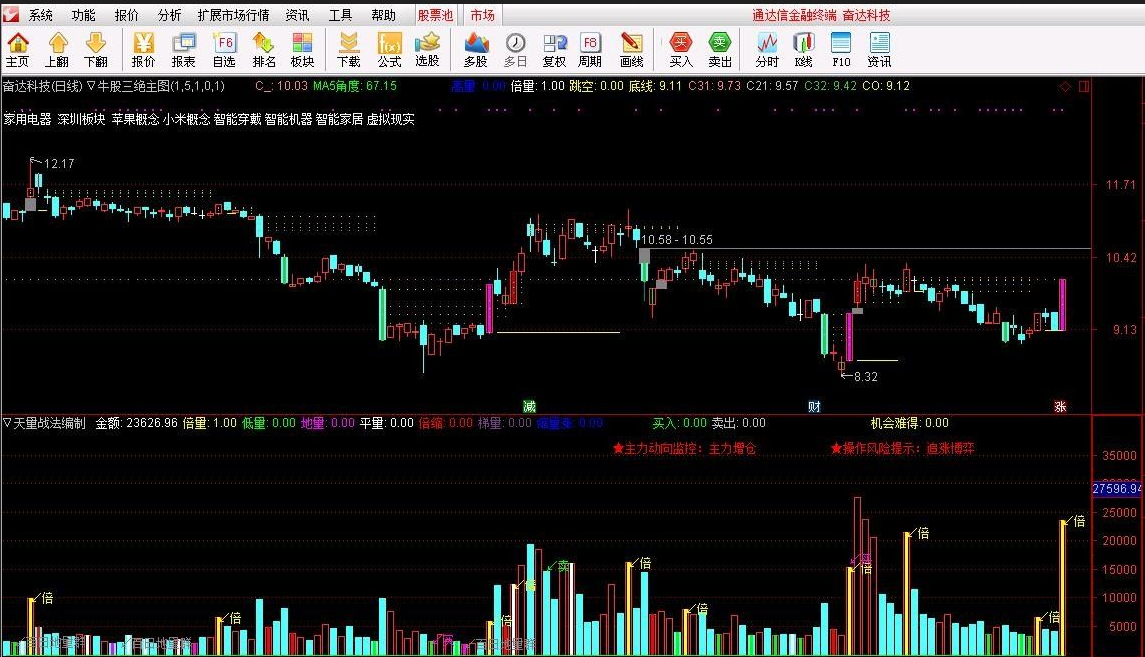1145x657 pixels.
Task: Click the application logo icon
Action: [10, 15]
